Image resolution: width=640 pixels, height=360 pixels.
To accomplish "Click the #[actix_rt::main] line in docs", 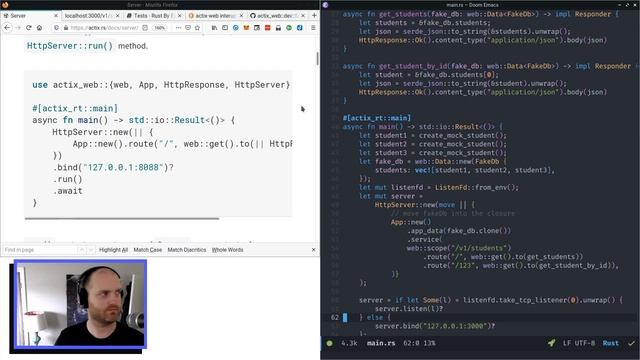I will click(x=75, y=108).
